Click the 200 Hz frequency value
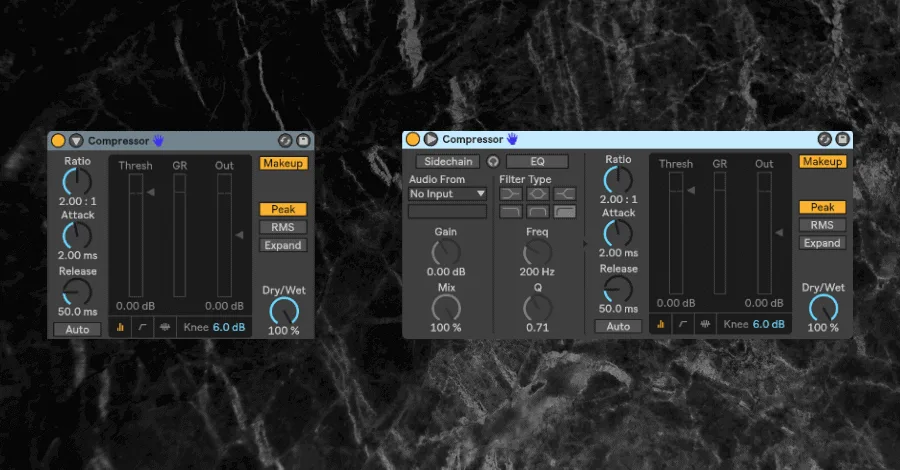Screen dimensions: 900x470 (x=537, y=272)
